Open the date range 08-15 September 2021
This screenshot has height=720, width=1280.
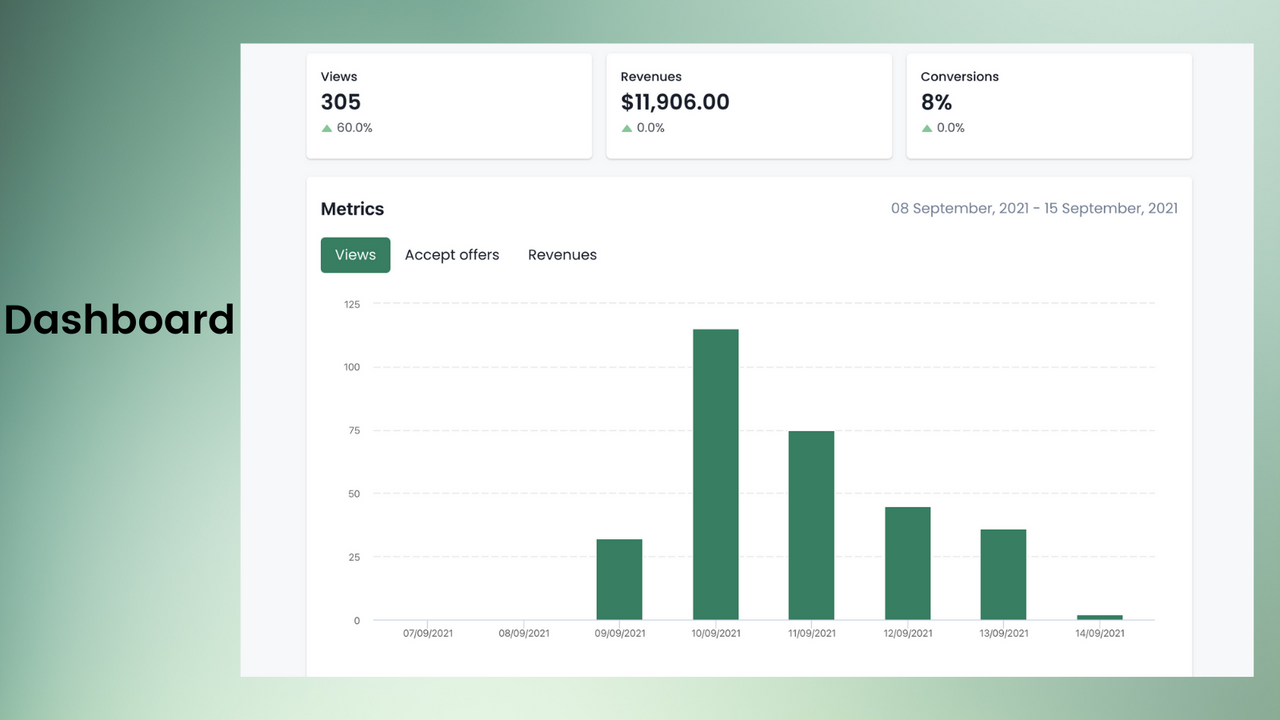point(1034,208)
